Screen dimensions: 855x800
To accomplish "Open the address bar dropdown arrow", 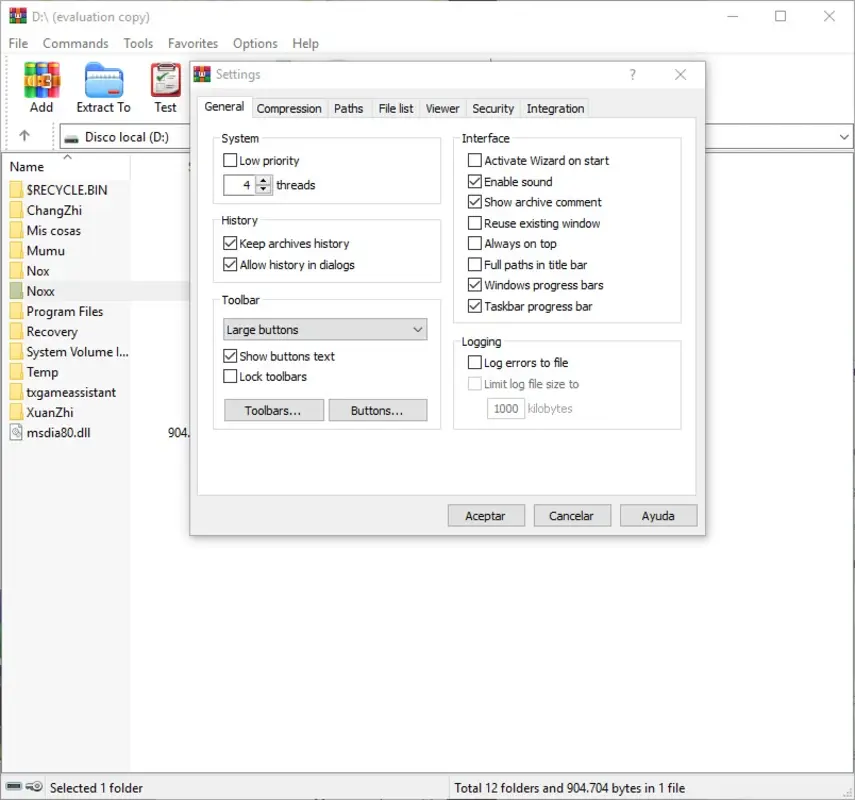I will tap(843, 136).
